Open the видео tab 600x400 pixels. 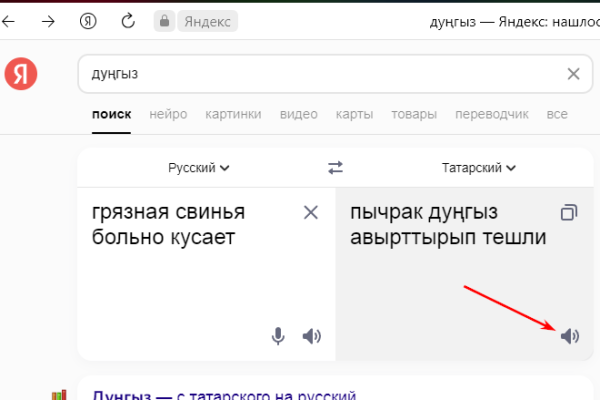(x=299, y=114)
